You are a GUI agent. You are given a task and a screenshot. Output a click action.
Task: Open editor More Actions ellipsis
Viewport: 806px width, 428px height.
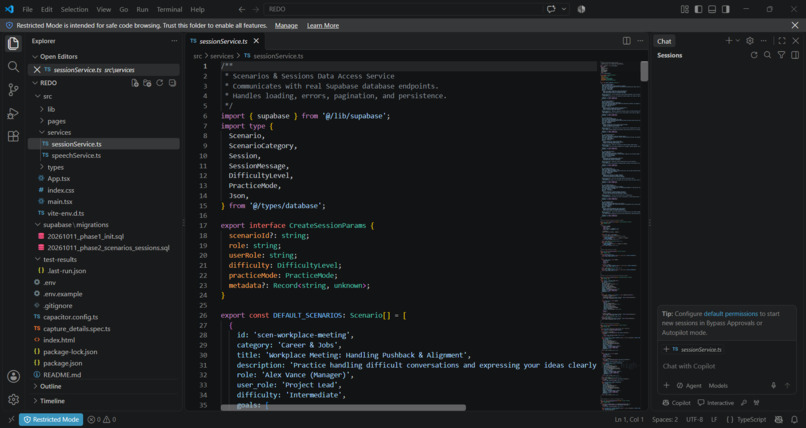[640, 41]
